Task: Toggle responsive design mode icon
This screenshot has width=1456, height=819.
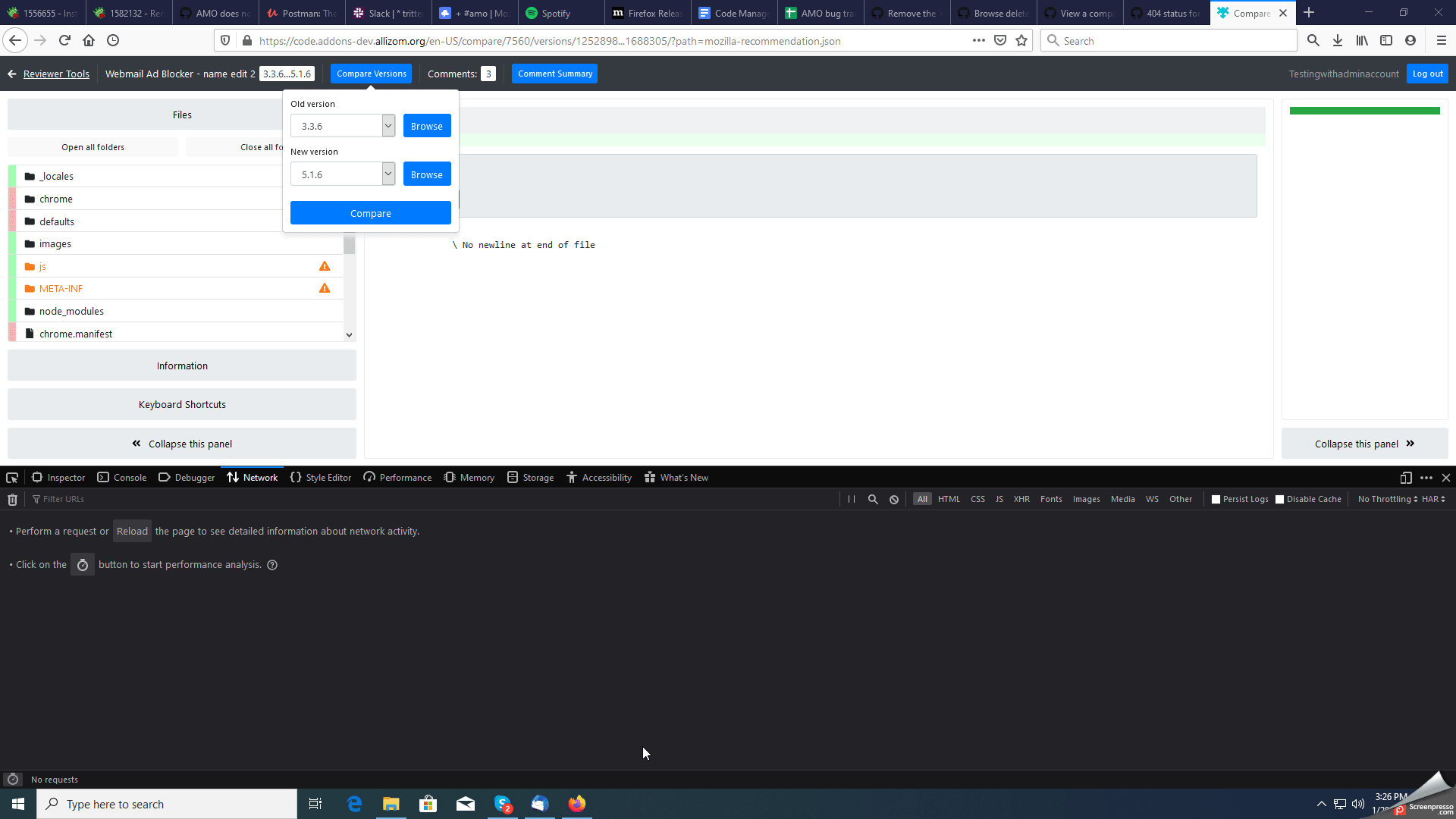Action: tap(1405, 478)
